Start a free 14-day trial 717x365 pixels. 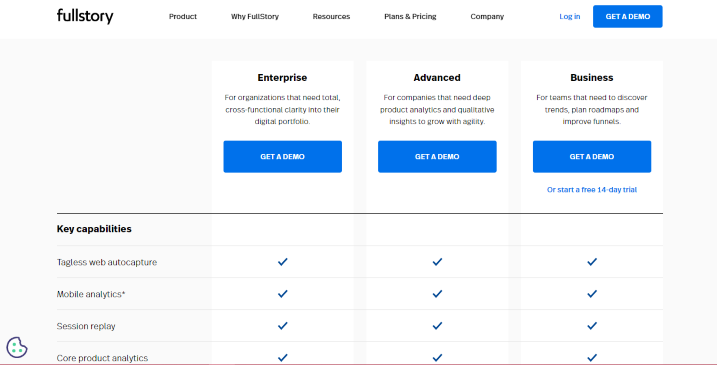coord(592,189)
